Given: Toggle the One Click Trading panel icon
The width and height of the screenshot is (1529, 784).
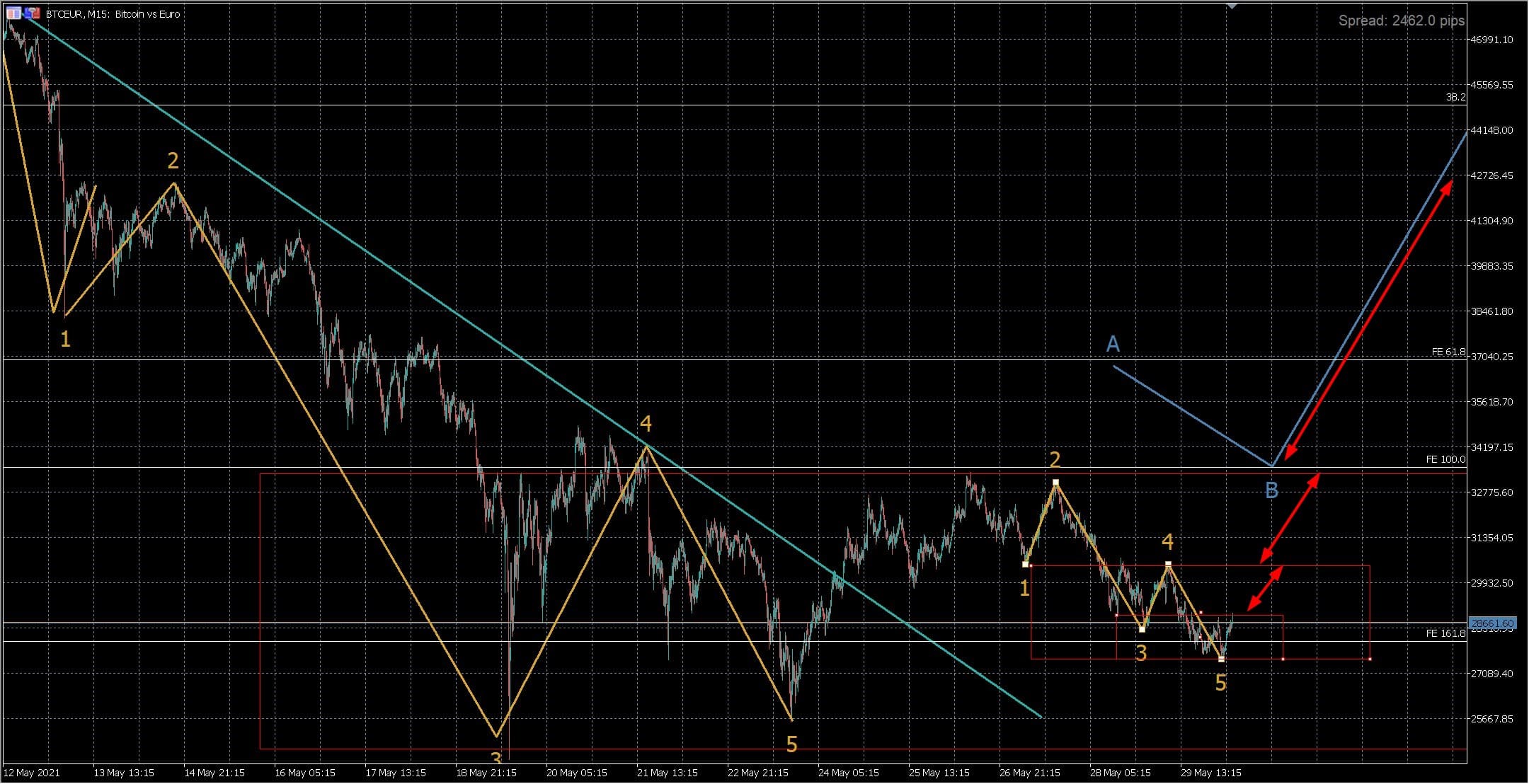Looking at the screenshot, I should coord(32,13).
